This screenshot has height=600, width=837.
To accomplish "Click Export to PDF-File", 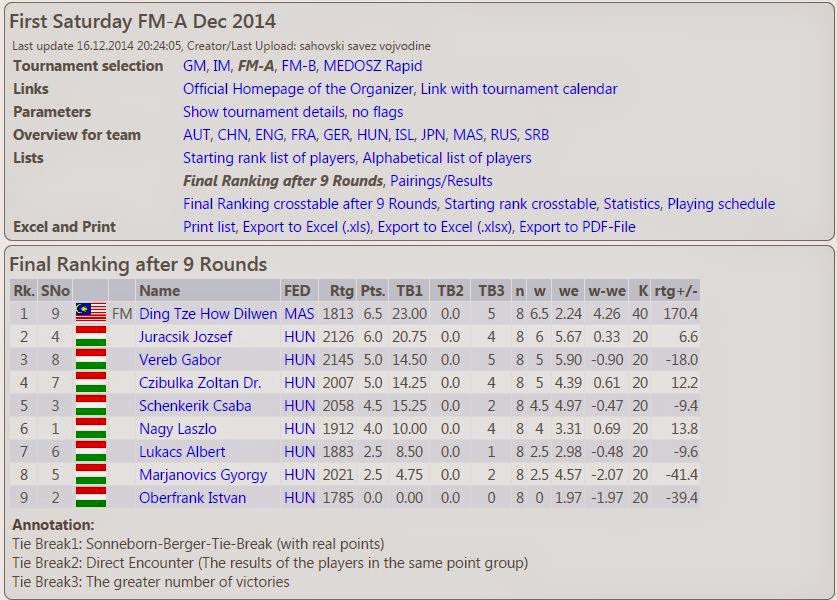I will [x=577, y=227].
